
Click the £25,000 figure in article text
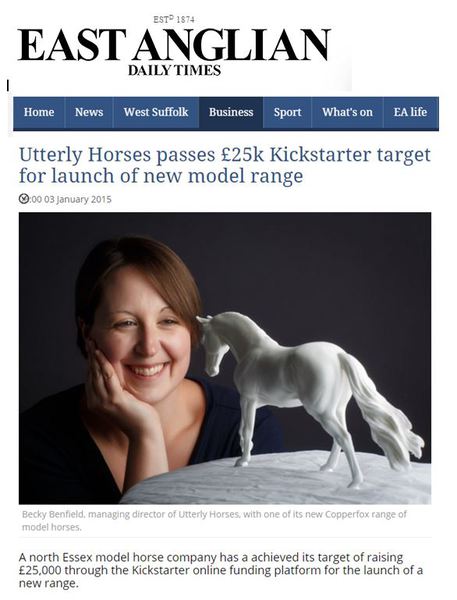(x=40, y=570)
